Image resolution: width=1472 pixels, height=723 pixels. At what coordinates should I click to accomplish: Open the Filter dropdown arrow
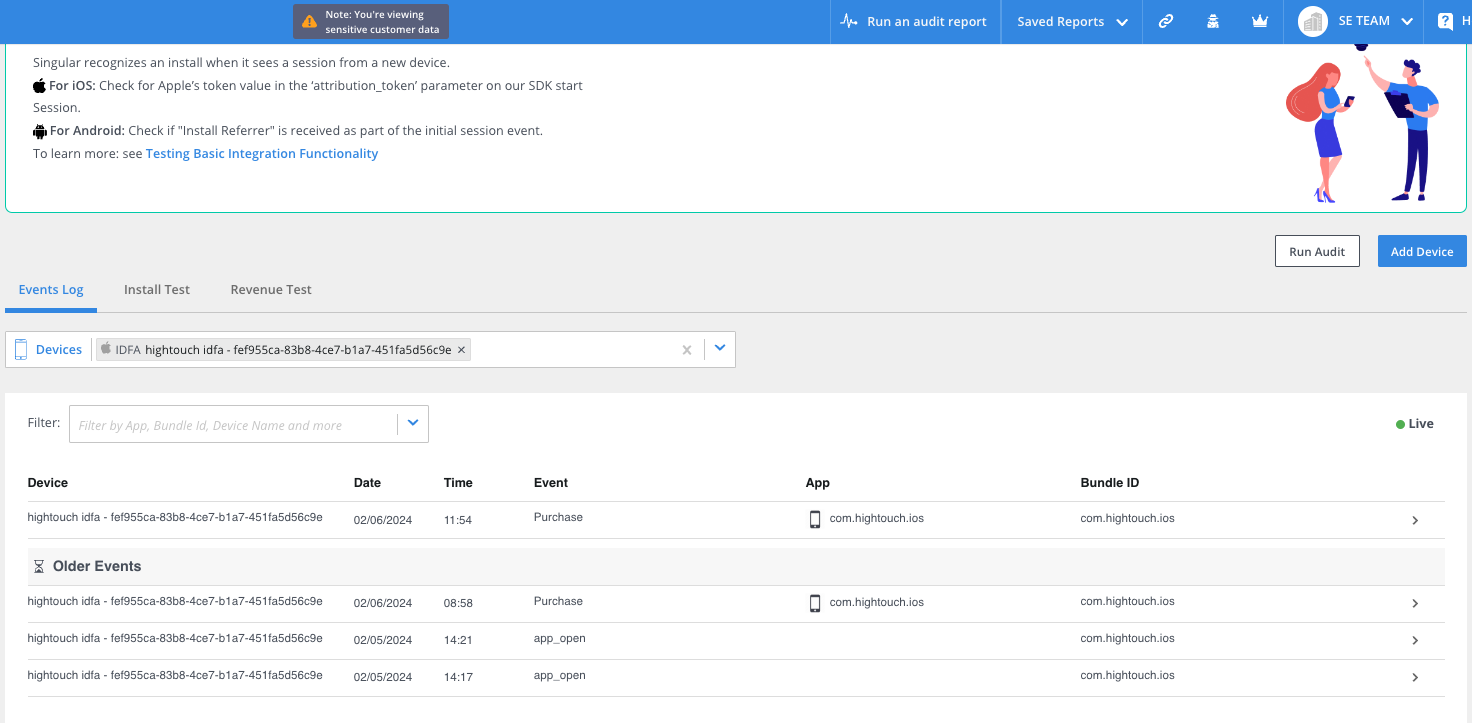413,424
